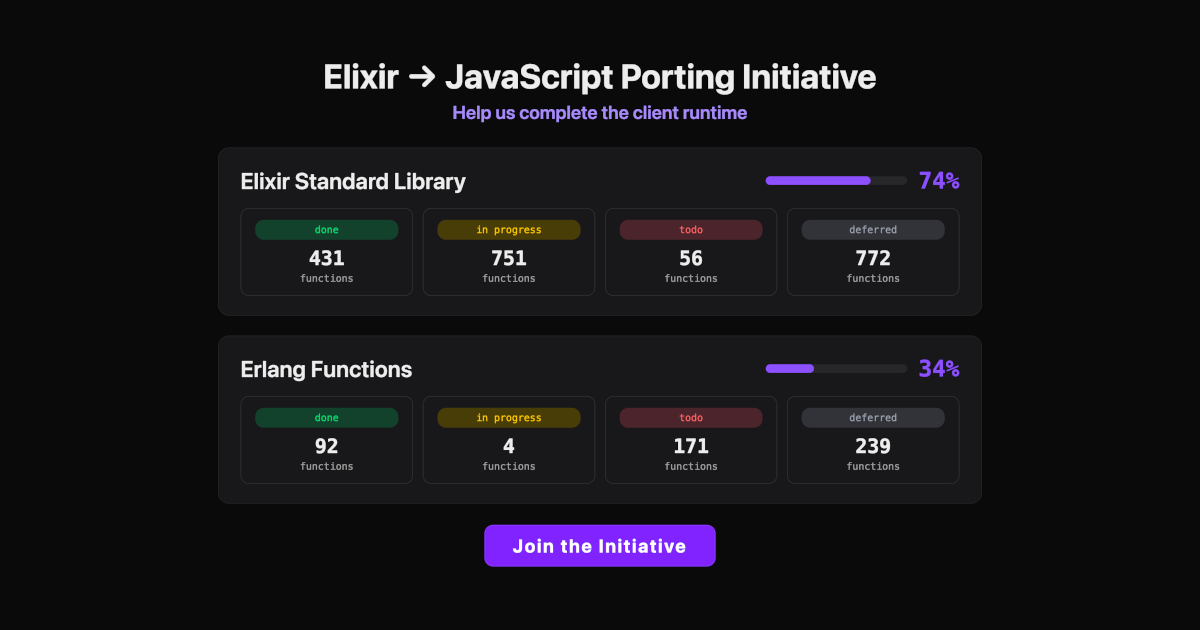Toggle the 239 deferred functions card
The width and height of the screenshot is (1200, 630).
pyautogui.click(x=872, y=440)
